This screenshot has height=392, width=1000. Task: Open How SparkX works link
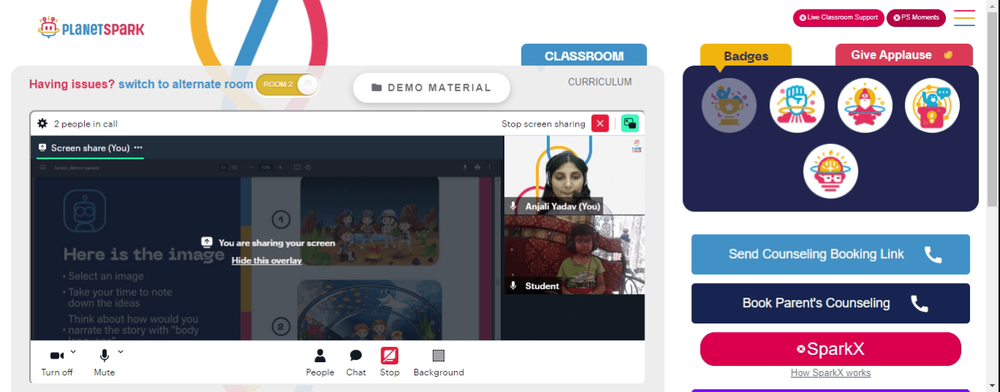point(830,373)
